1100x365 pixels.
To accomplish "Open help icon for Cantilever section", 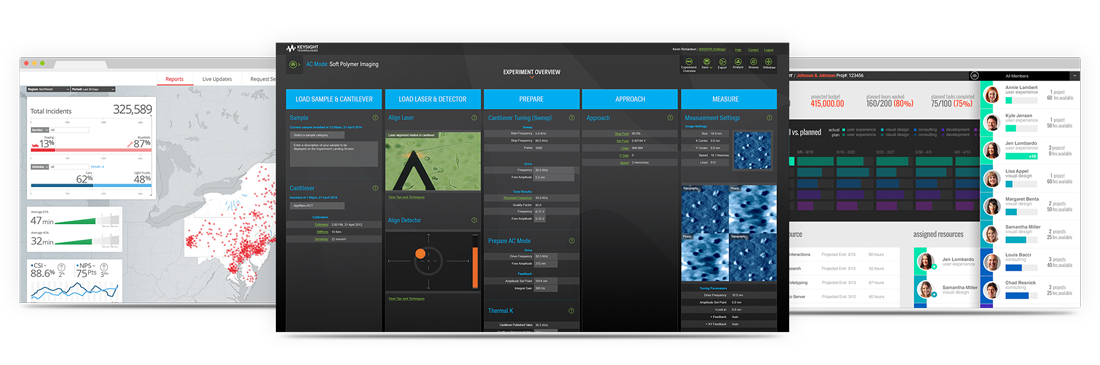I will pyautogui.click(x=375, y=188).
